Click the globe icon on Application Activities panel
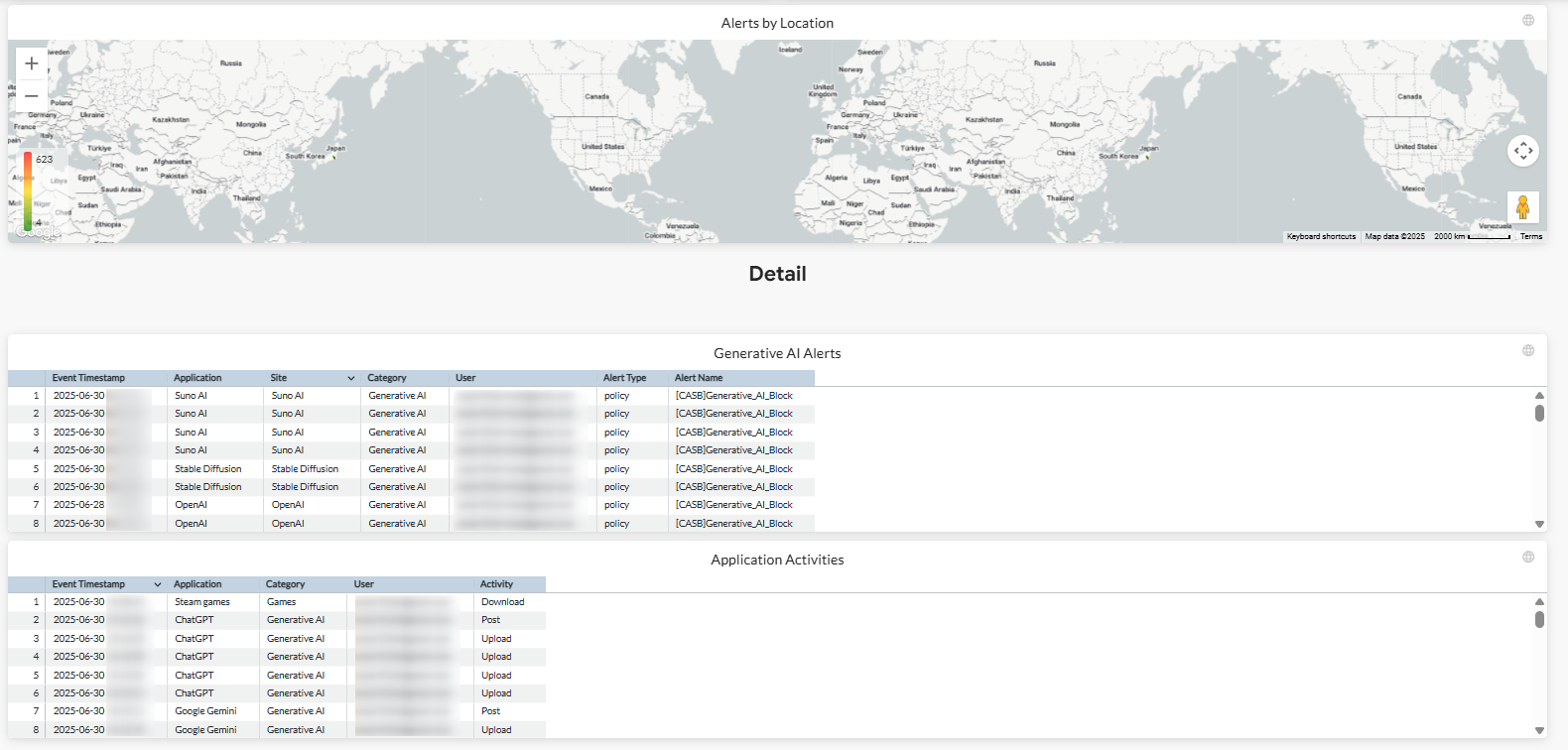 click(1528, 557)
